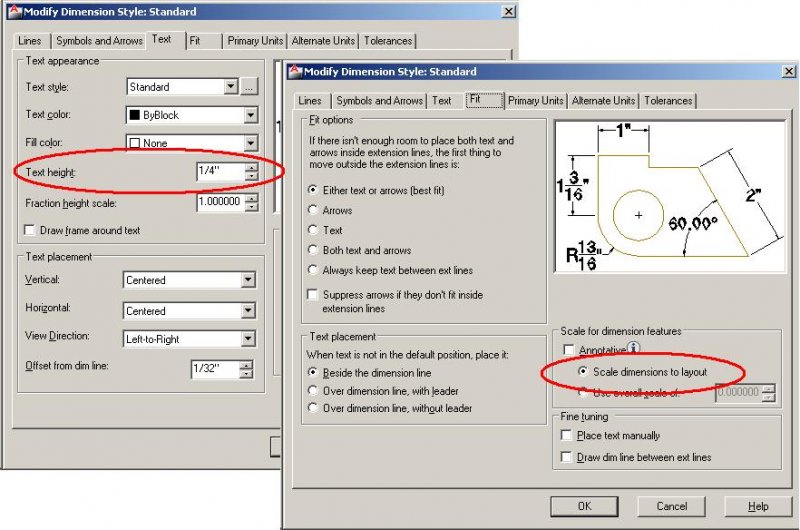
Task: Click the black ByBlock color swatch
Action: click(135, 115)
